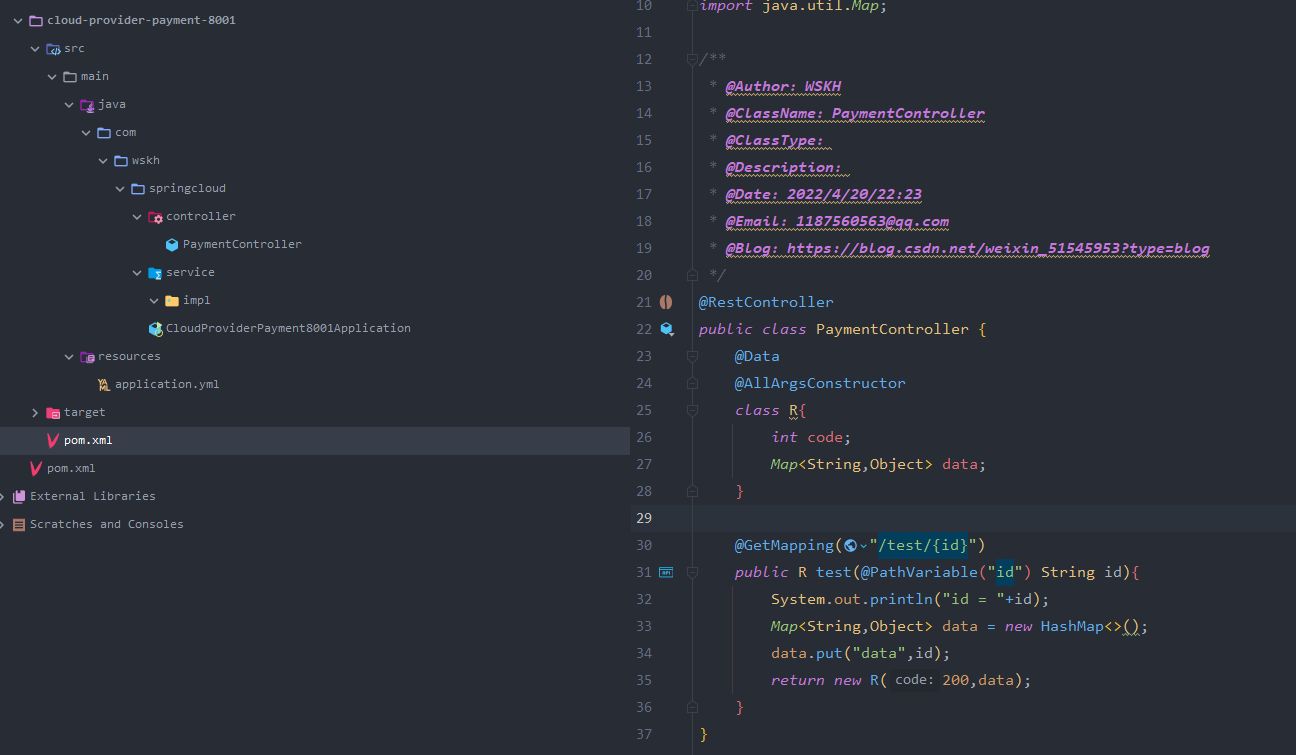Collapse the com package chevron
Screen dimensions: 1296x755
coord(86,132)
